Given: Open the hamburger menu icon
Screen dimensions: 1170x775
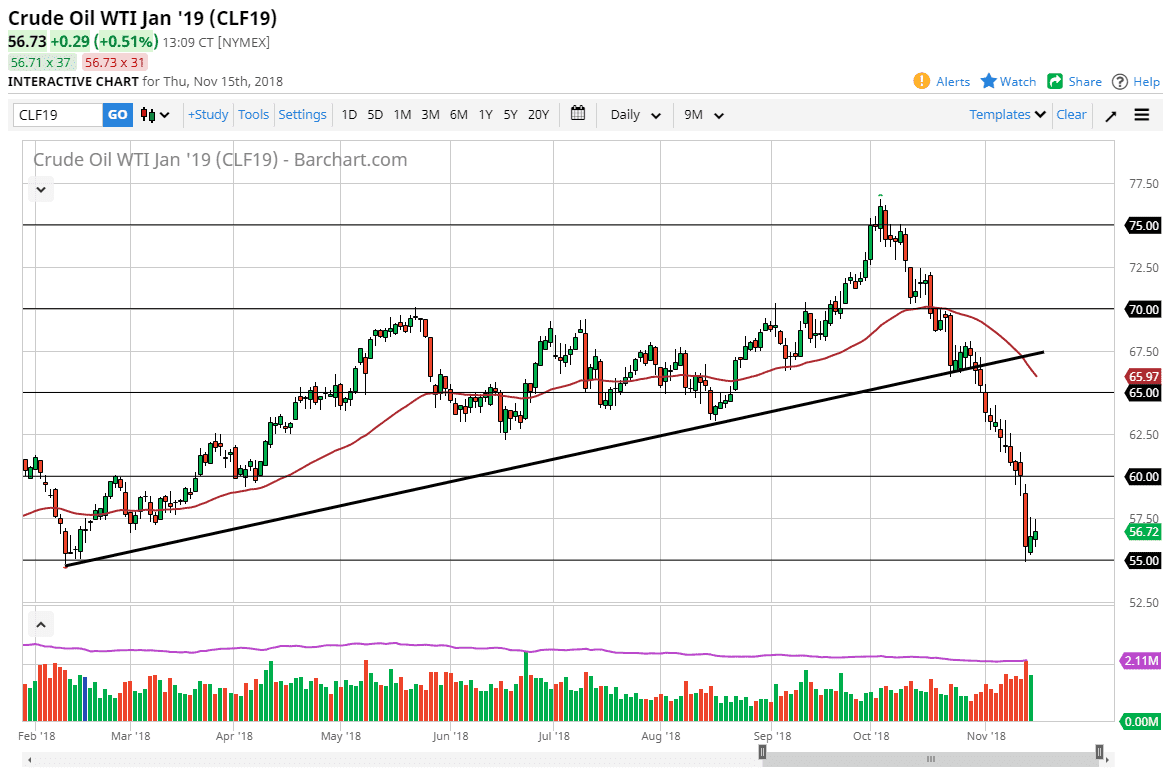Looking at the screenshot, I should pos(1141,114).
